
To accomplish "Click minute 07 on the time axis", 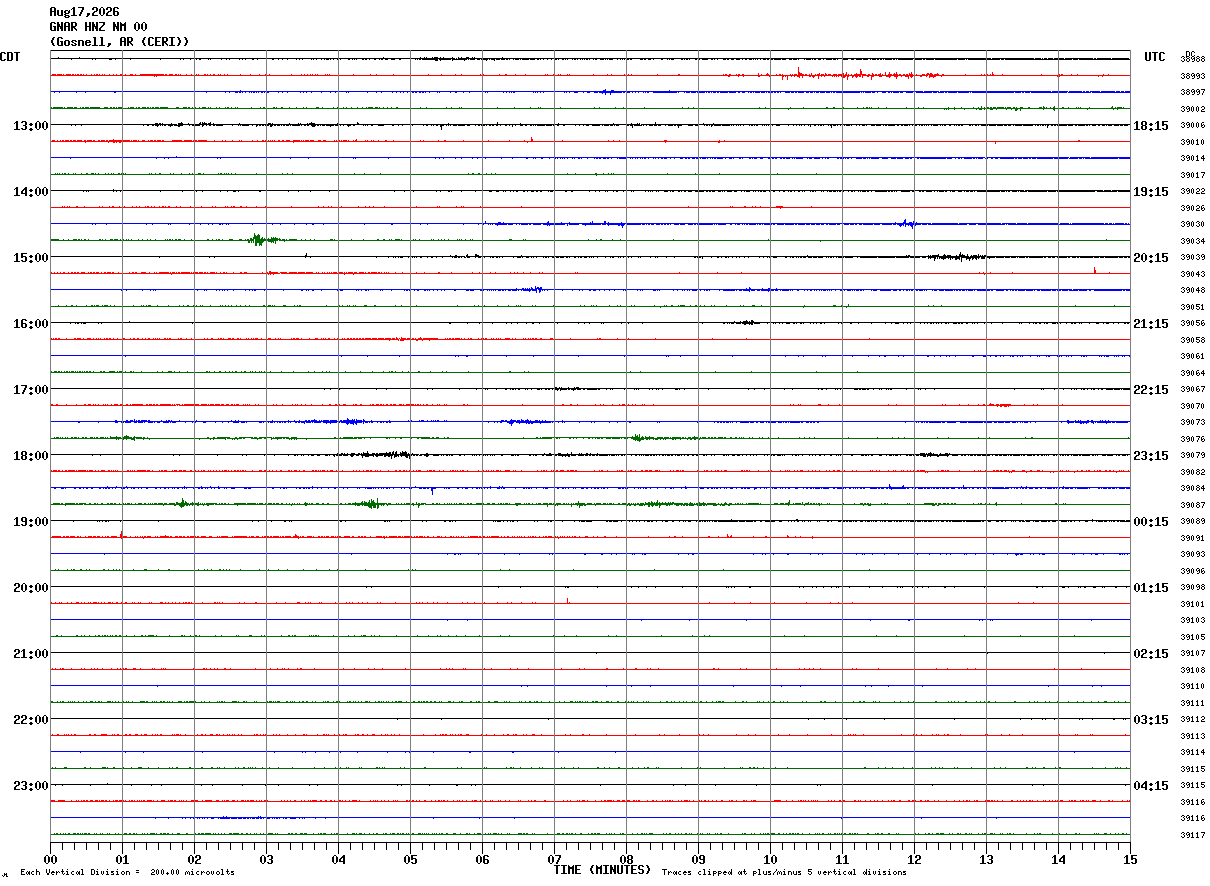I will [554, 859].
